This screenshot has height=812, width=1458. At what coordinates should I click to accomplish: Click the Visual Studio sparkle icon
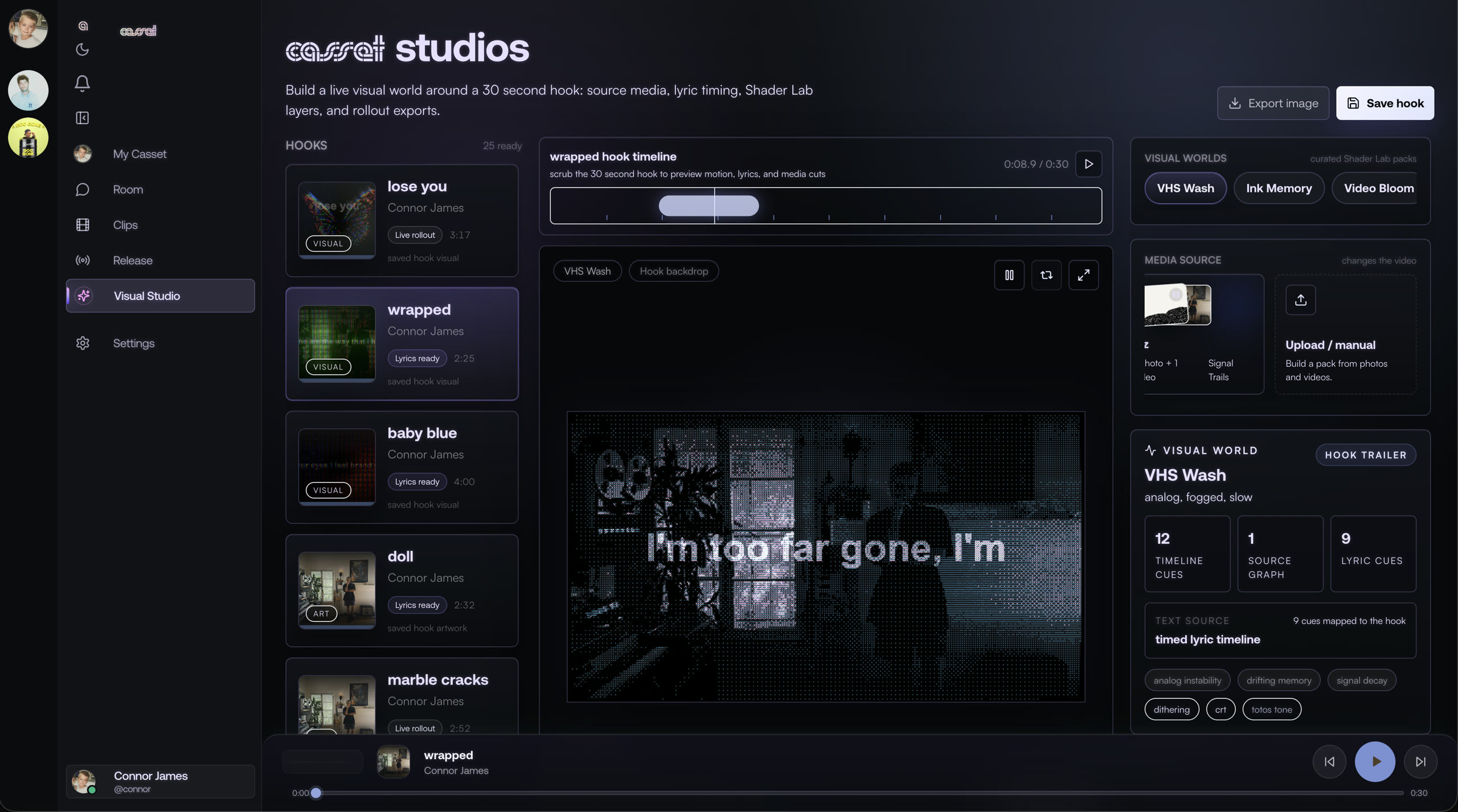pyautogui.click(x=84, y=296)
